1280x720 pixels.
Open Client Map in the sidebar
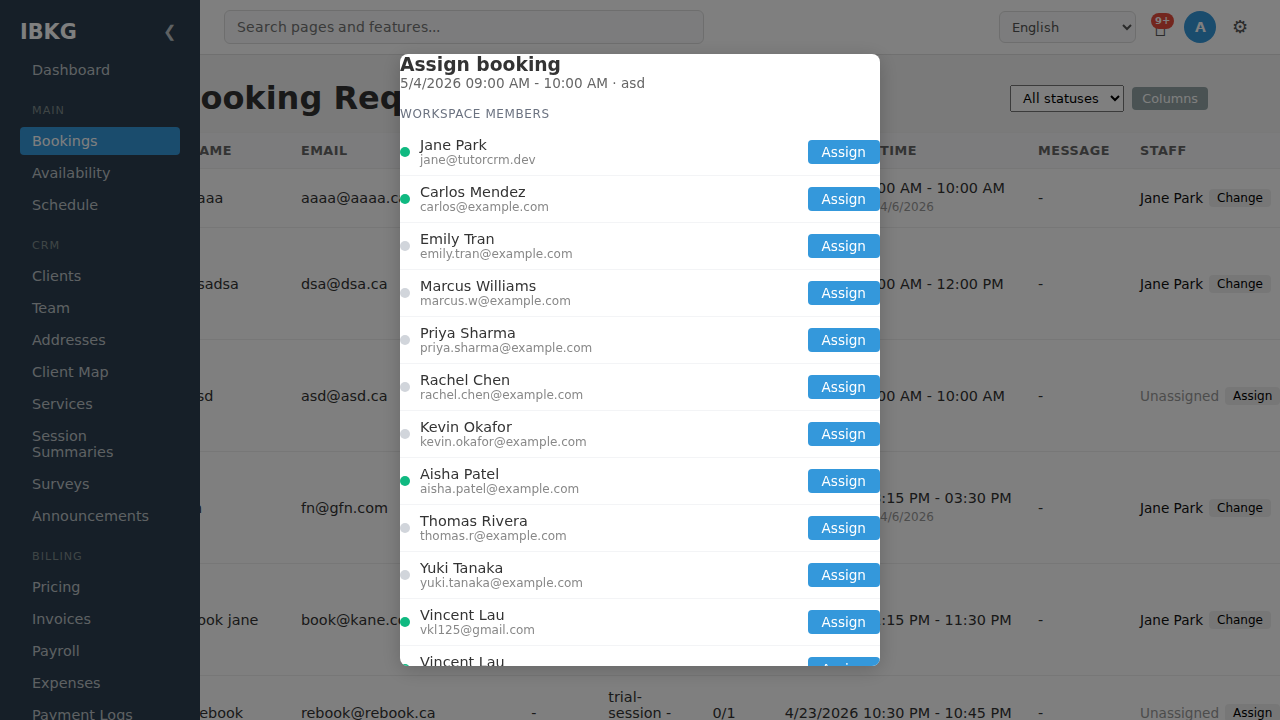coord(100,372)
